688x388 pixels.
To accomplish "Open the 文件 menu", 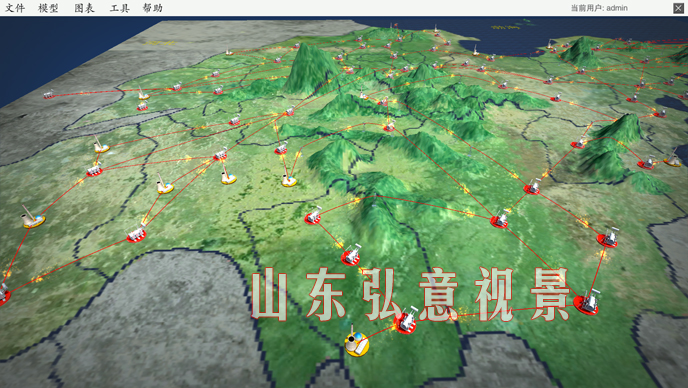I will pos(15,8).
